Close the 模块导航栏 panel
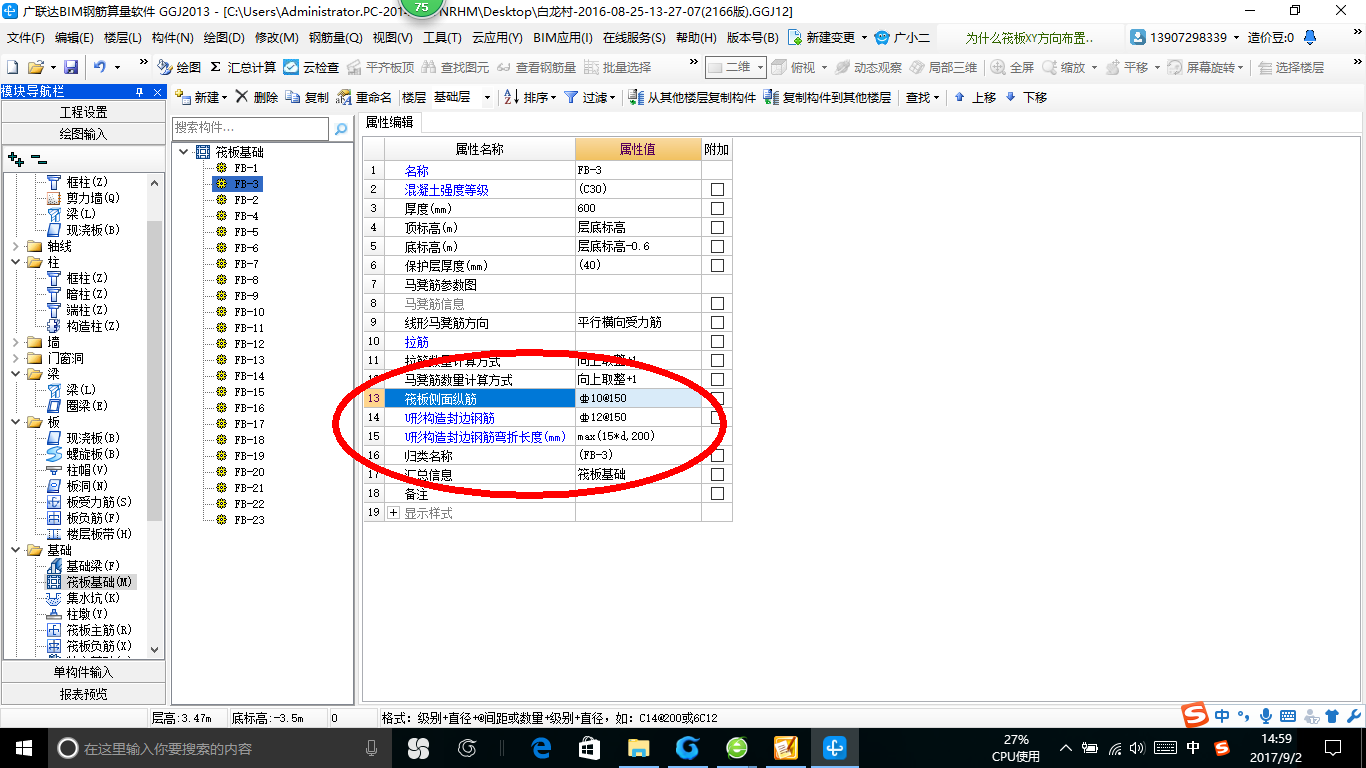Image resolution: width=1366 pixels, height=768 pixels. [x=157, y=92]
